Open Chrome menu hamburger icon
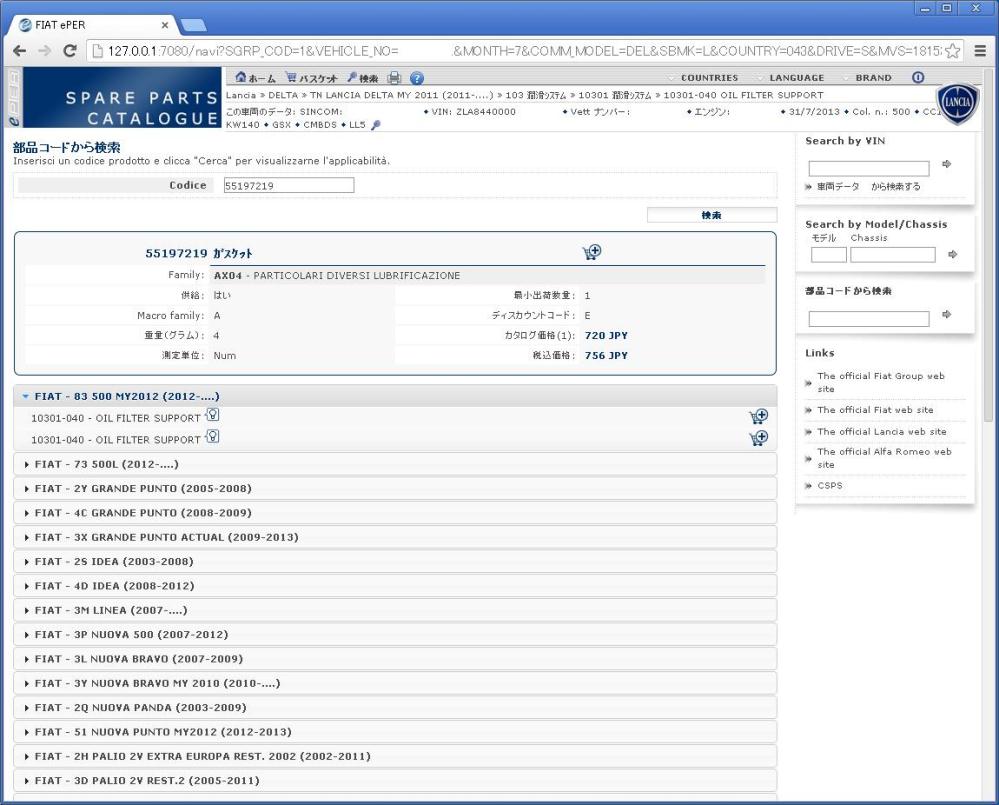The width and height of the screenshot is (999, 805). click(x=980, y=51)
